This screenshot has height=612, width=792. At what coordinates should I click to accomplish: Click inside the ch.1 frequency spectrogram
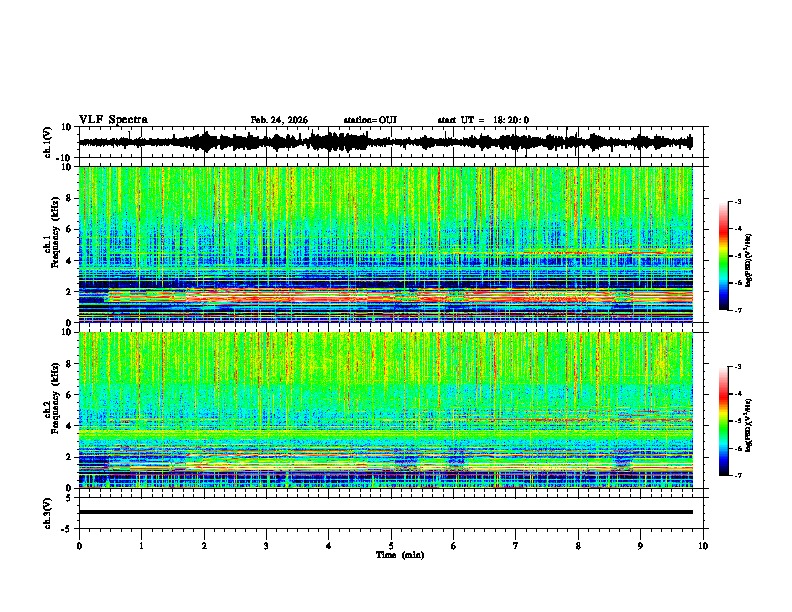(x=385, y=244)
